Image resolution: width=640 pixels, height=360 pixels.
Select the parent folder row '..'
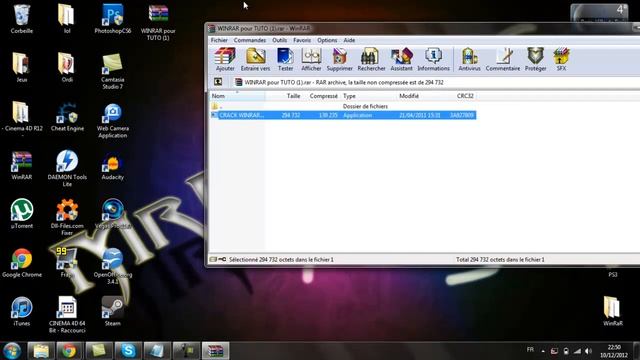coord(343,106)
